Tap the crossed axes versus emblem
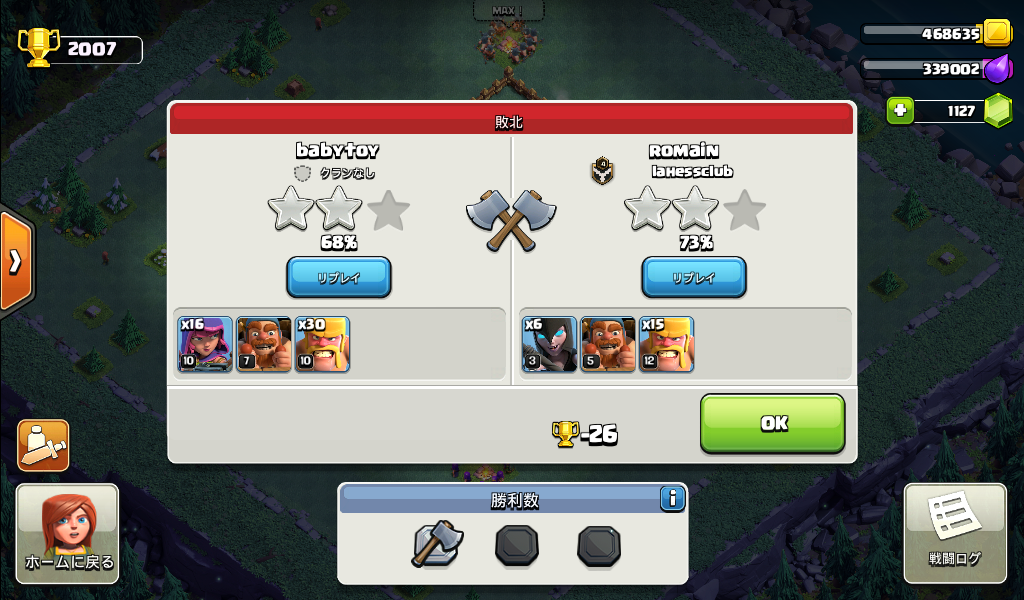1024x600 pixels. [x=511, y=220]
